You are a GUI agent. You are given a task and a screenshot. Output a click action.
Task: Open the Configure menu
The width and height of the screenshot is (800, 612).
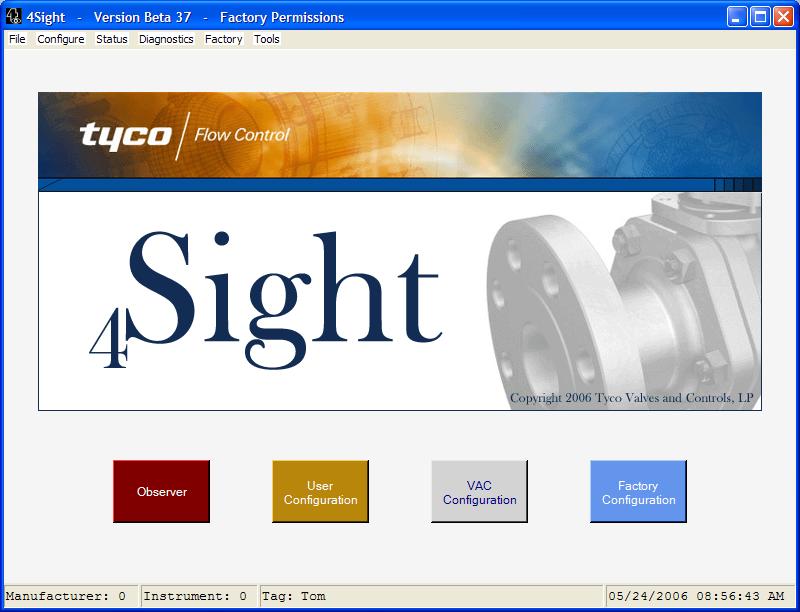(61, 39)
